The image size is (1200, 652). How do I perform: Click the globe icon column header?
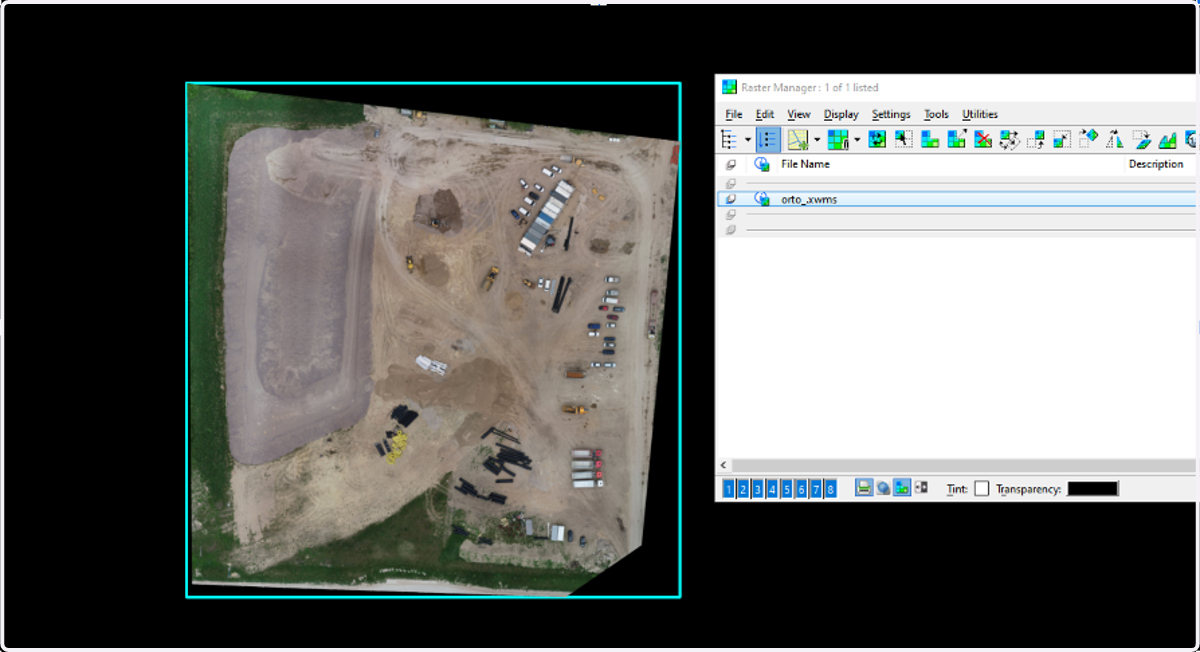point(762,164)
